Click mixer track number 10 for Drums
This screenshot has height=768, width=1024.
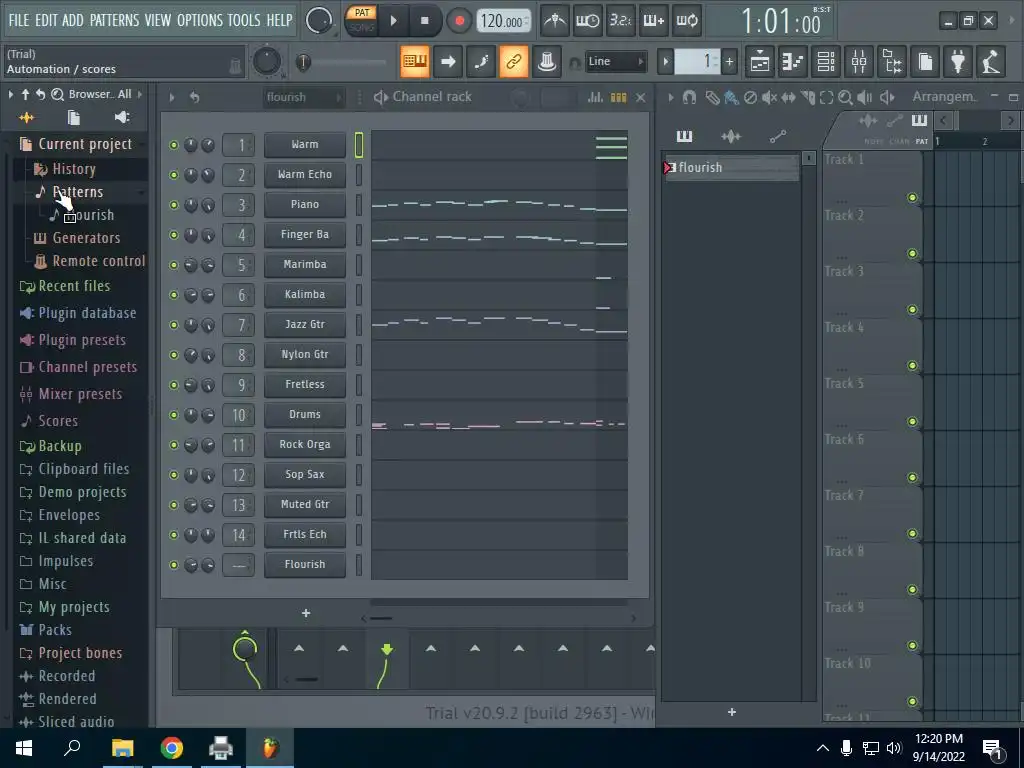pos(238,415)
